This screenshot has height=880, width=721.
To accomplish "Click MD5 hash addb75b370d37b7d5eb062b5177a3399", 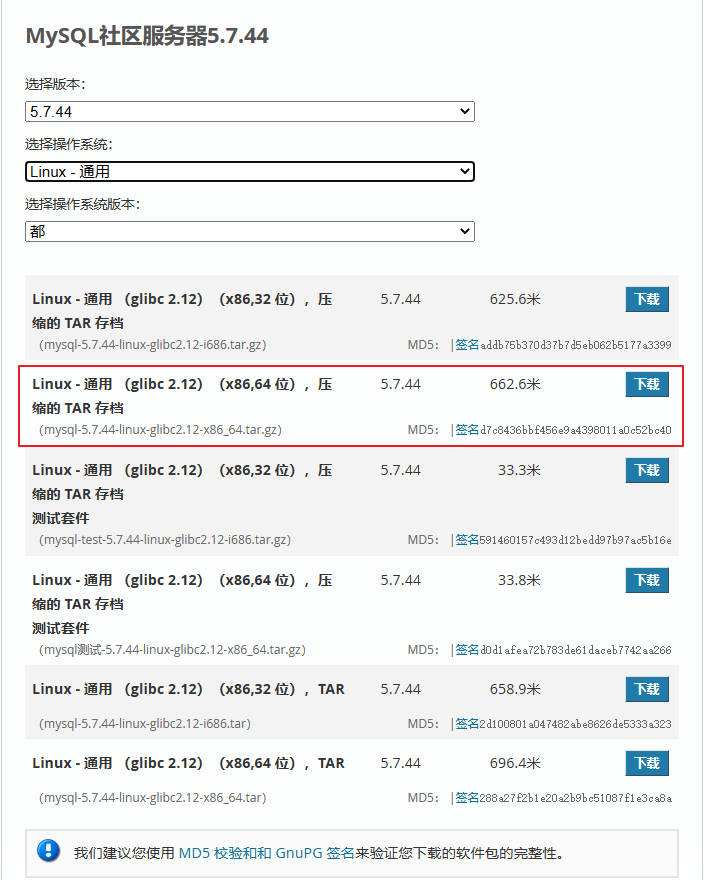I will (576, 345).
